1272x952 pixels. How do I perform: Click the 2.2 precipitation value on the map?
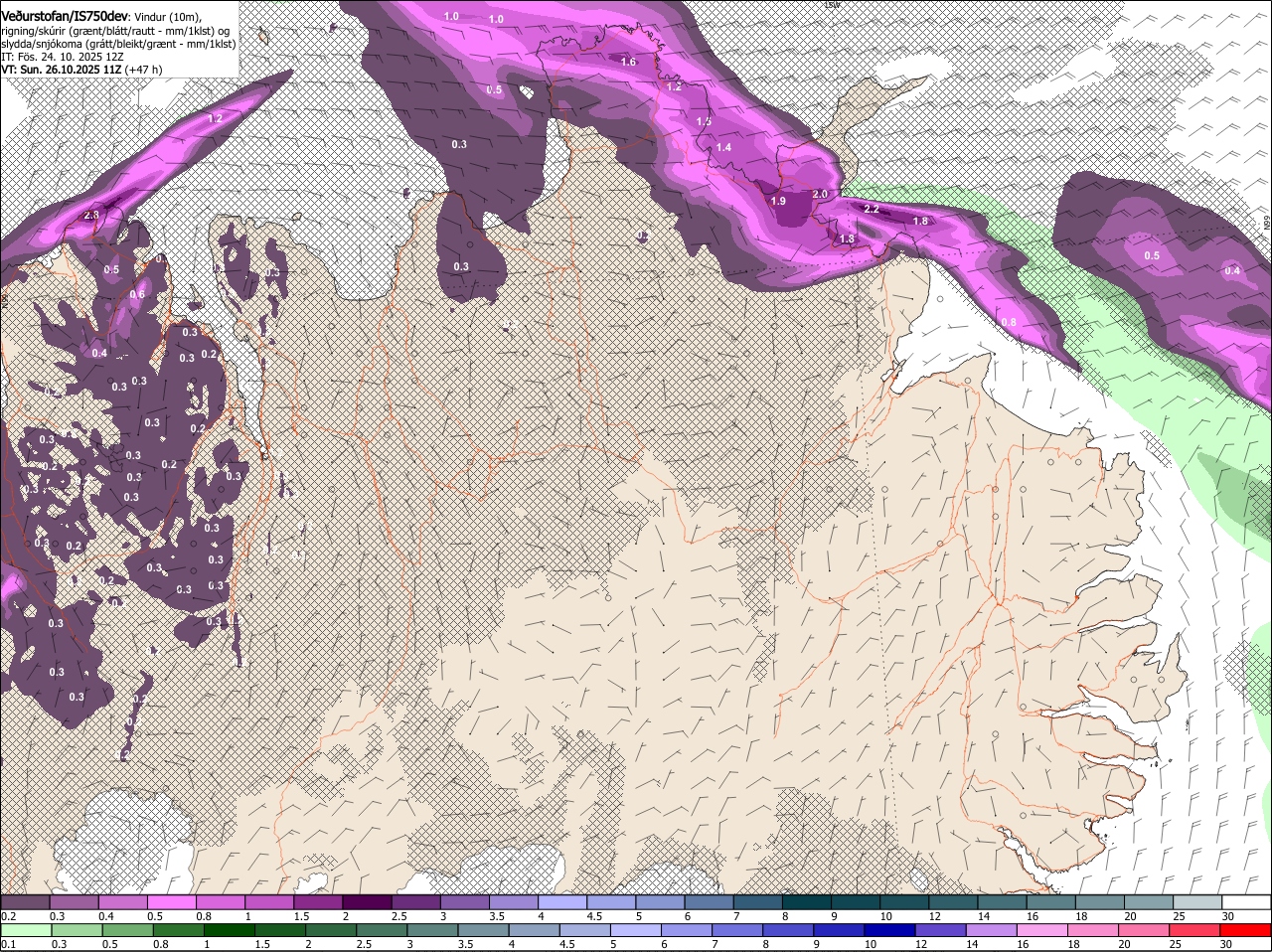[x=872, y=209]
